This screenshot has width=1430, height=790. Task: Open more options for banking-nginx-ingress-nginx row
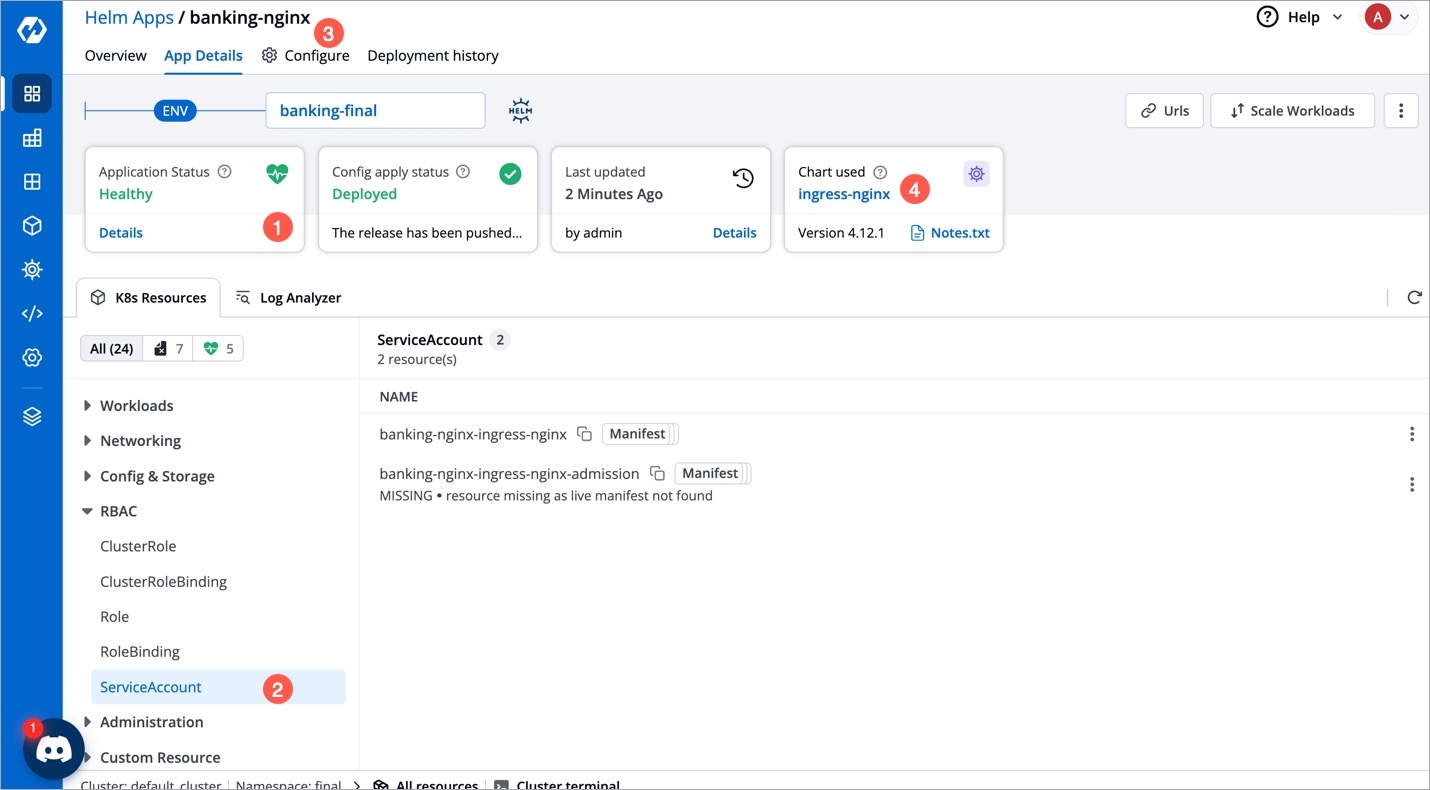point(1411,434)
